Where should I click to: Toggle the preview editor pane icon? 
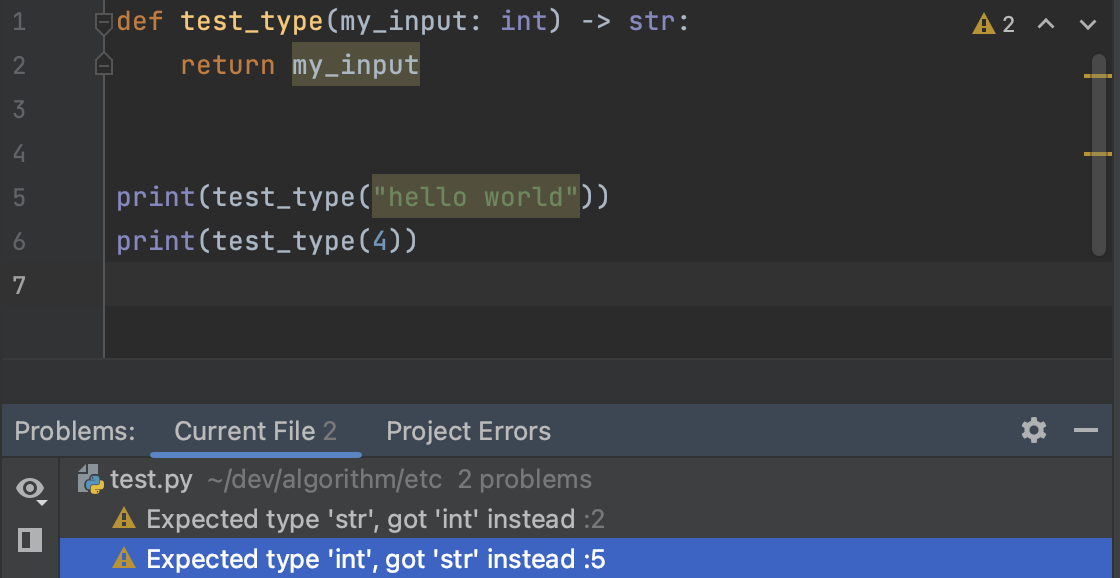30,539
